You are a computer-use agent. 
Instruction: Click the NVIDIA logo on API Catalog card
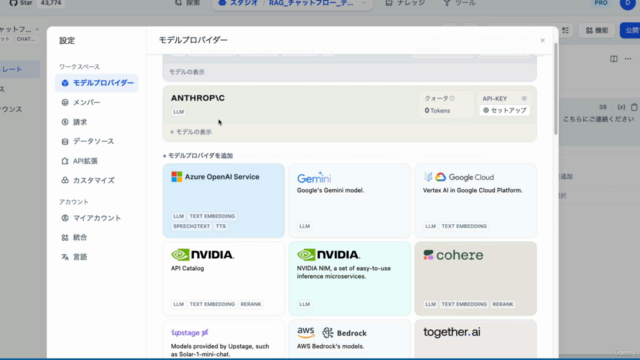(x=202, y=255)
